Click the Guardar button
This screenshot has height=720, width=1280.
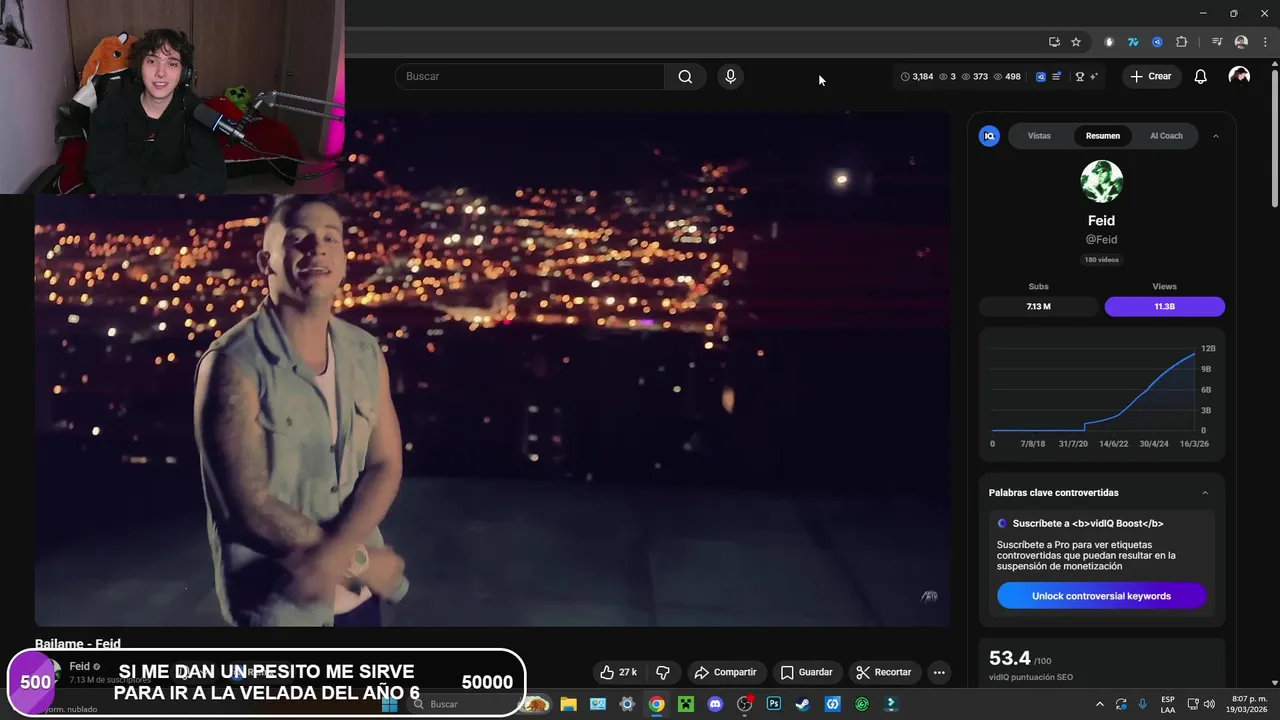point(806,672)
